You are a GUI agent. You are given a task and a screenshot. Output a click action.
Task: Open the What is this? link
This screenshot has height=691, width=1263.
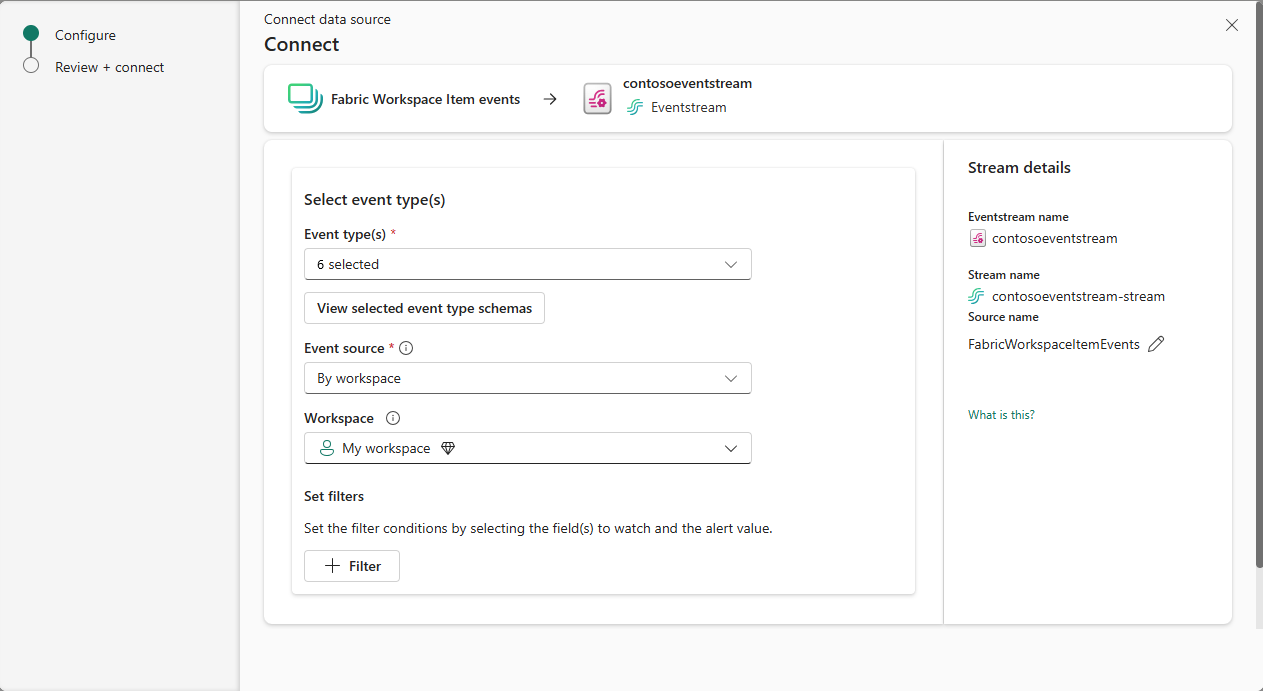(x=1000, y=414)
